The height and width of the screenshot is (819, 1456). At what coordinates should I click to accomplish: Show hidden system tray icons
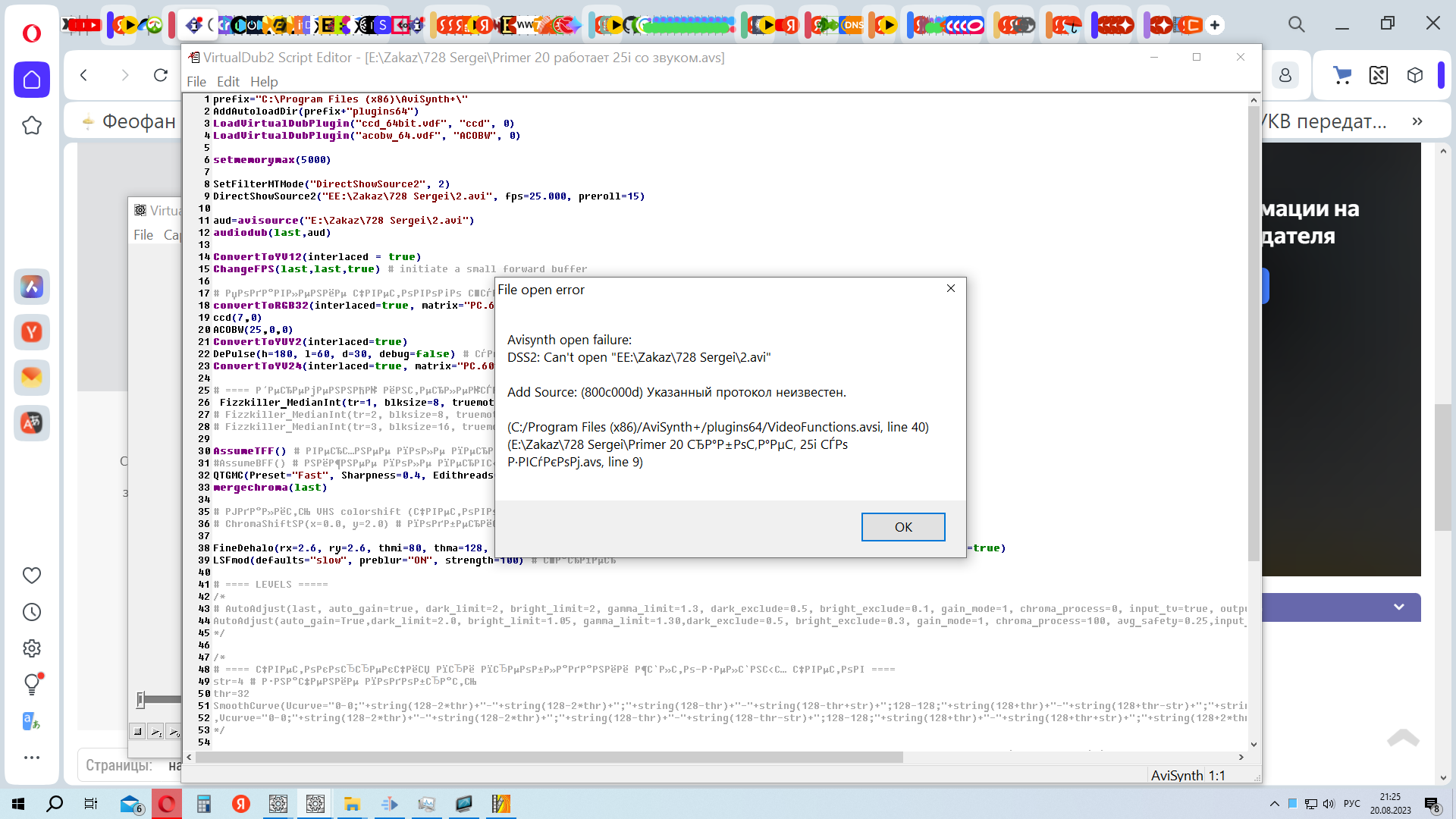(x=1275, y=804)
